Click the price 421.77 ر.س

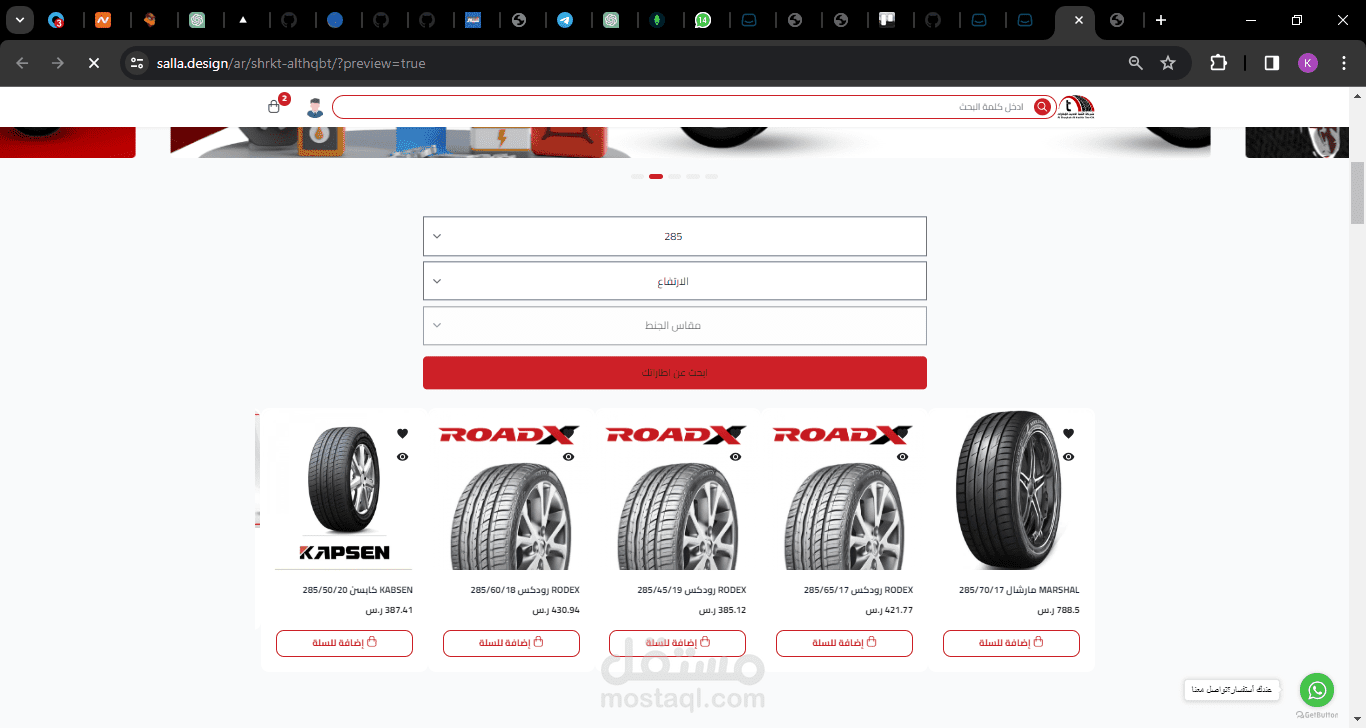click(x=889, y=610)
